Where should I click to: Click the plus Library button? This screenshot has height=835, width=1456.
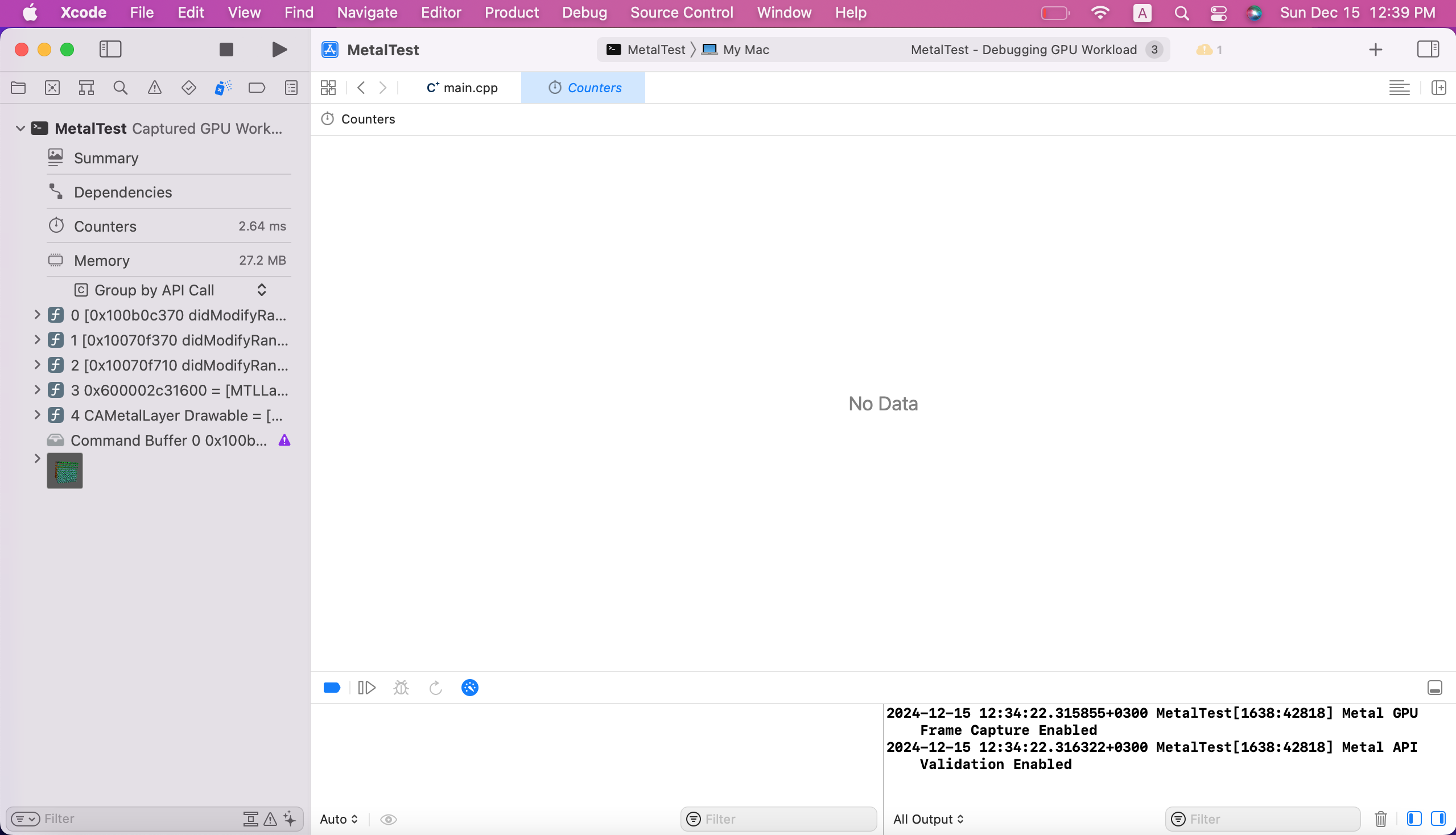coord(1375,50)
